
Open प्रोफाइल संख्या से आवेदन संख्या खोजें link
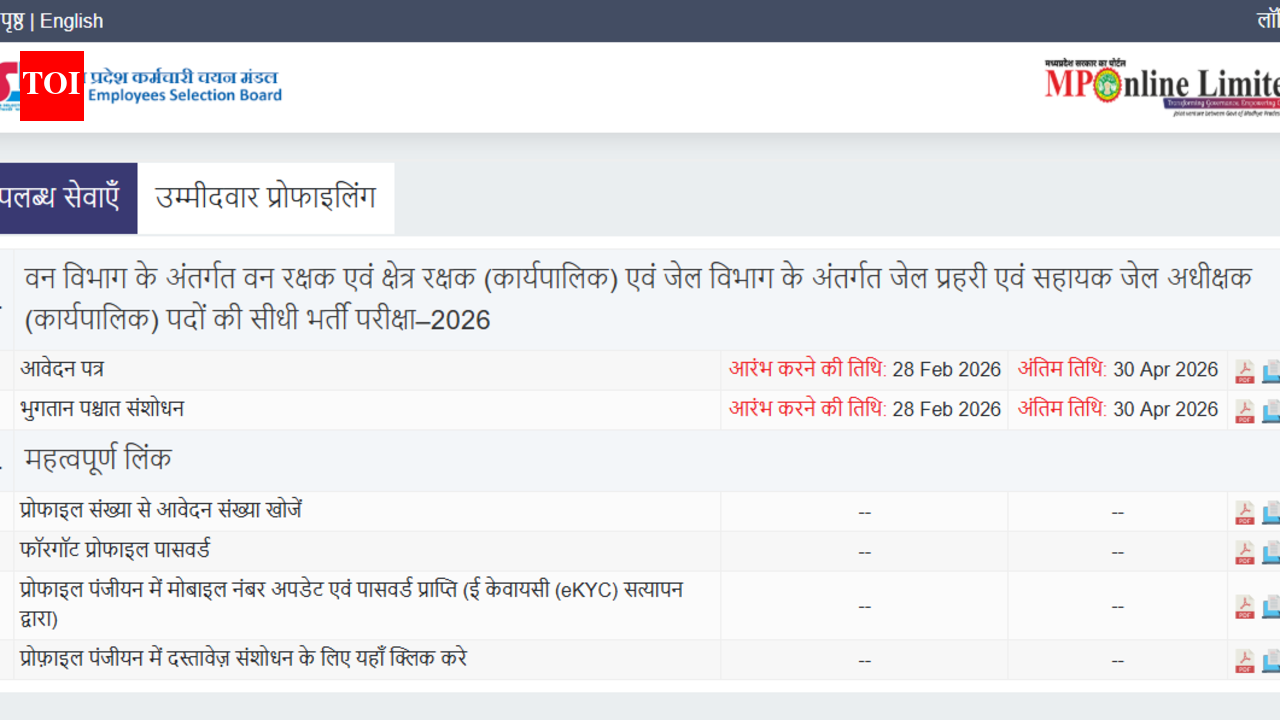[x=161, y=510]
